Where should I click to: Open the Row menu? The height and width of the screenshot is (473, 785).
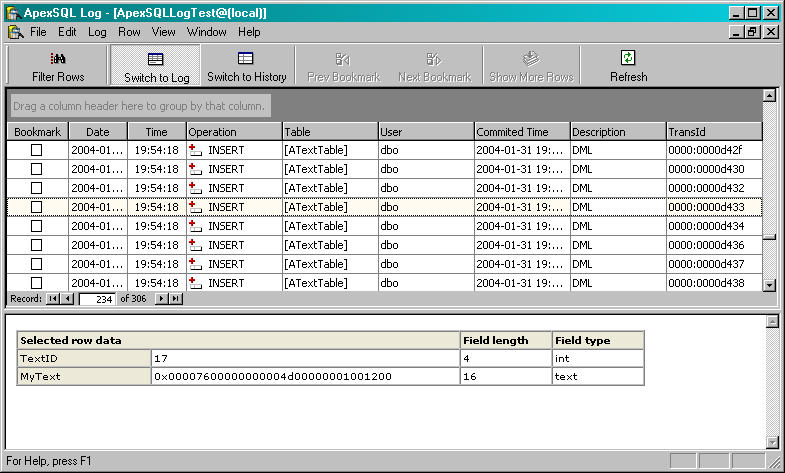tap(129, 32)
